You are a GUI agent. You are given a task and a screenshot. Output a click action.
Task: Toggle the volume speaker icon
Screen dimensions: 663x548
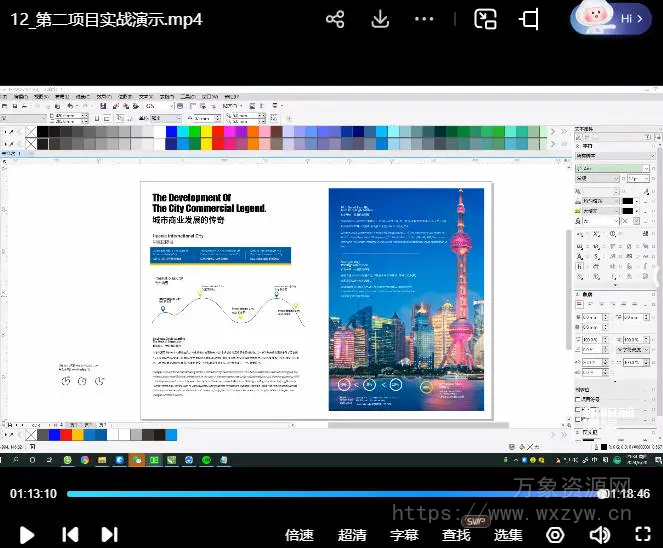pyautogui.click(x=599, y=535)
